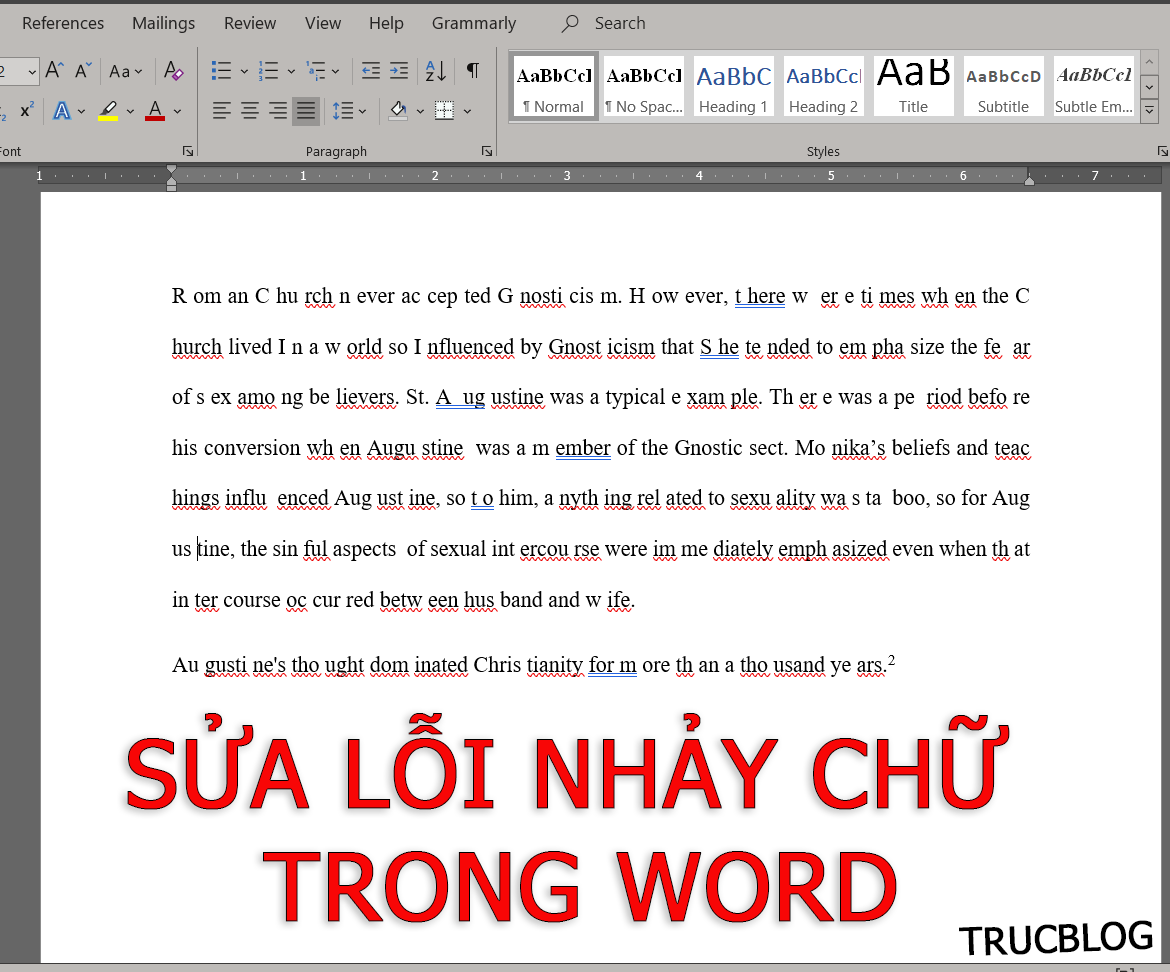This screenshot has height=972, width=1170.
Task: Show the next row of the styles gallery
Action: coord(1150,87)
